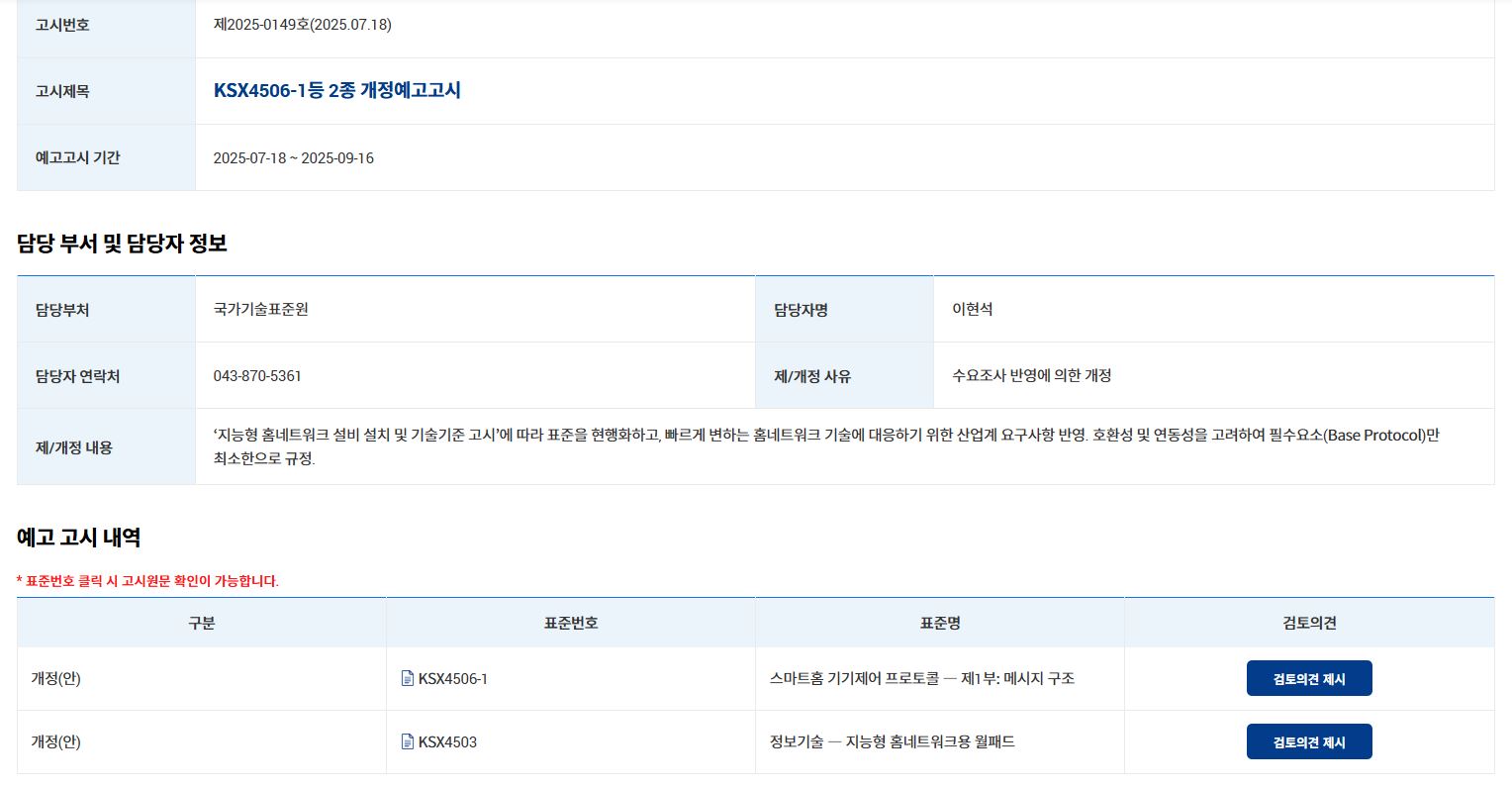Image resolution: width=1512 pixels, height=787 pixels.
Task: Select the 표준명 column header
Action: (940, 623)
